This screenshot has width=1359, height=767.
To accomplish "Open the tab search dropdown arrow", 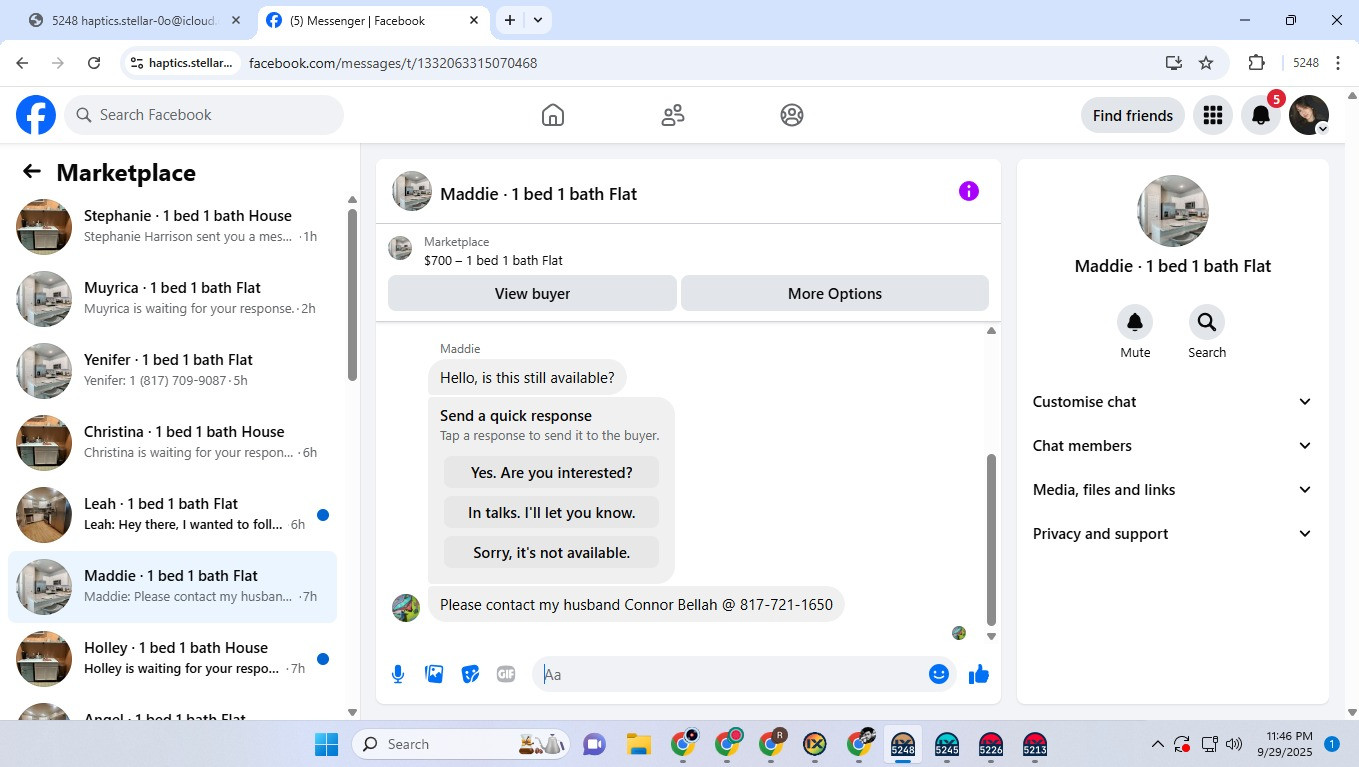I will pyautogui.click(x=538, y=20).
